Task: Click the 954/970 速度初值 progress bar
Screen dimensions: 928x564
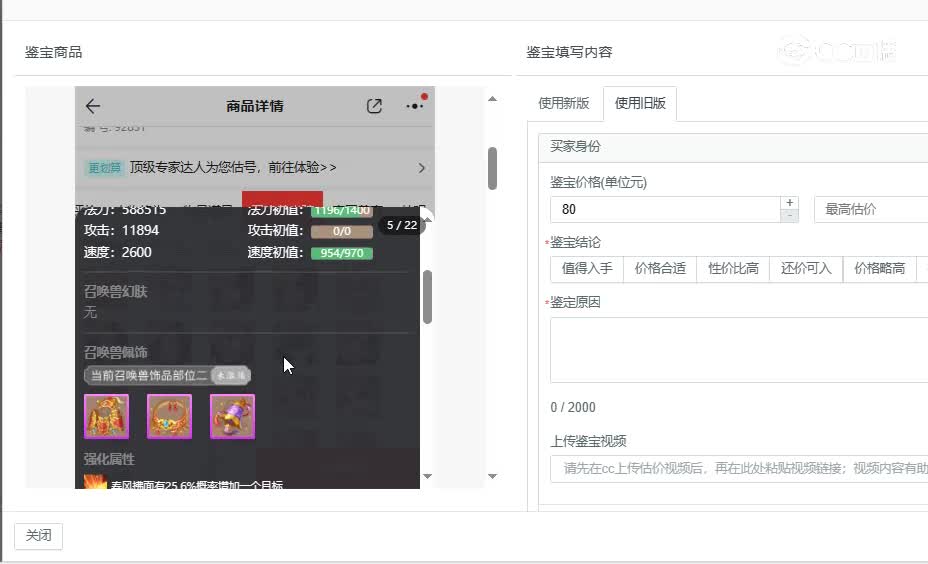Action: coord(342,253)
